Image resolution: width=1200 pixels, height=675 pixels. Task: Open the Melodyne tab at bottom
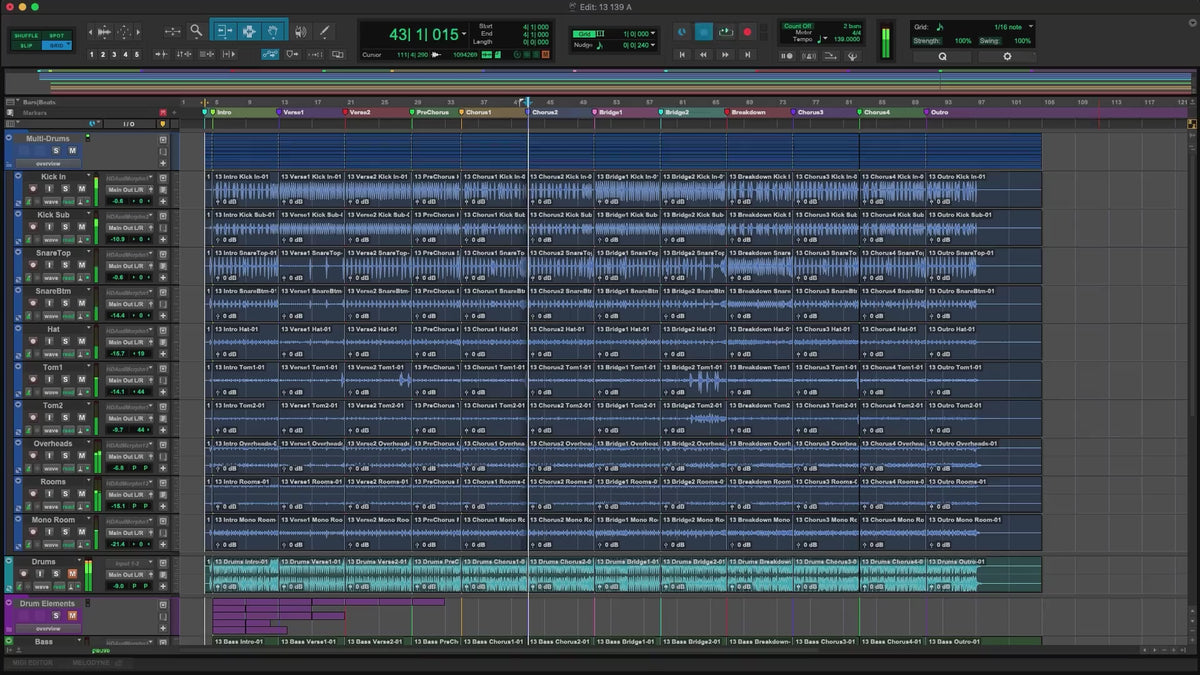(90, 663)
